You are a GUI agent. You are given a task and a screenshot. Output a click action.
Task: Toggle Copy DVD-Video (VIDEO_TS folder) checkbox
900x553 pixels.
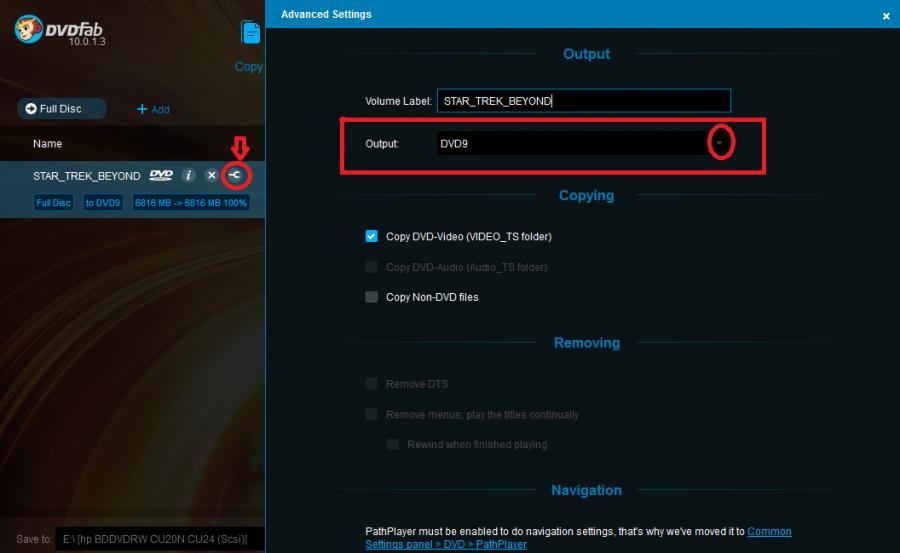tap(371, 236)
